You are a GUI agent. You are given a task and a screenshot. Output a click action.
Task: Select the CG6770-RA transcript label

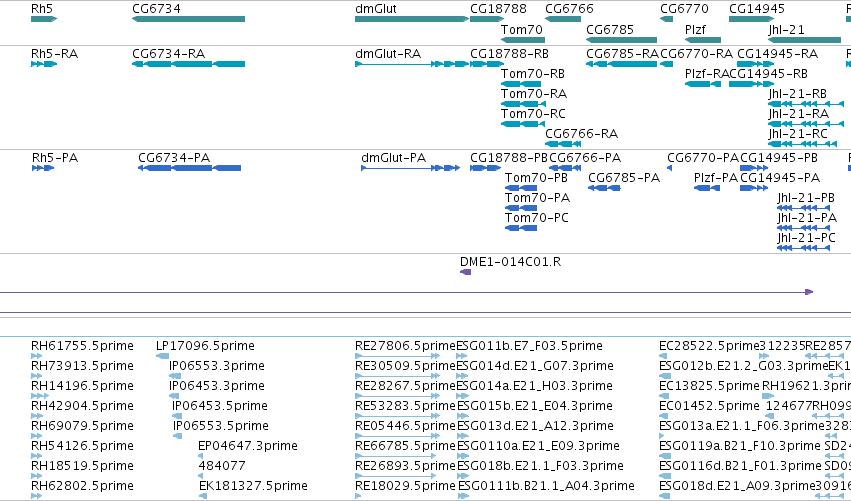pyautogui.click(x=696, y=54)
